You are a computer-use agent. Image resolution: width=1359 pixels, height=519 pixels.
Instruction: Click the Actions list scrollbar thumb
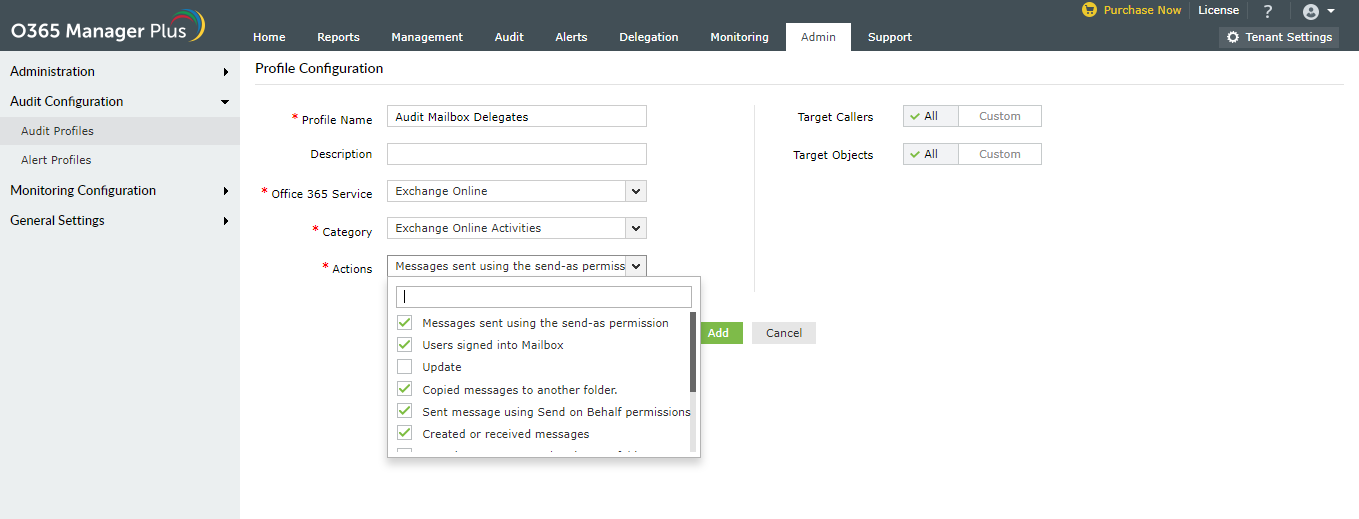[x=693, y=352]
